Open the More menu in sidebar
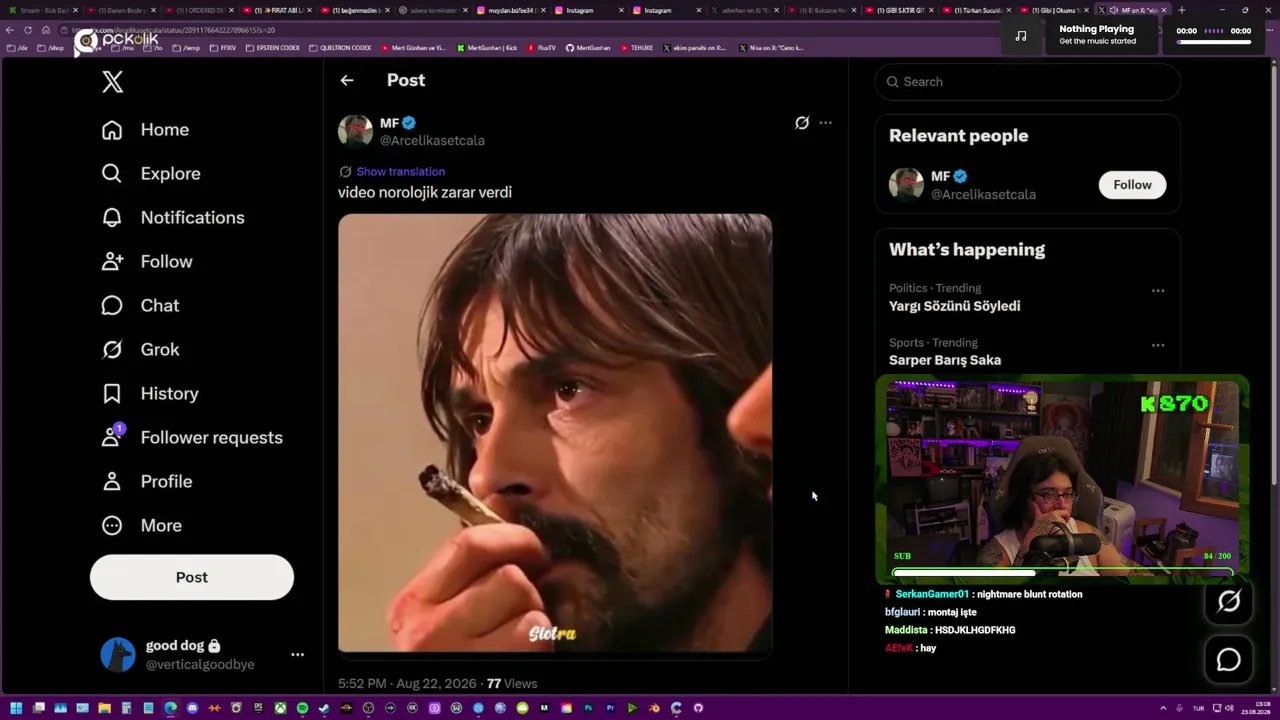Screen dimensions: 1280x720 (x=141, y=526)
